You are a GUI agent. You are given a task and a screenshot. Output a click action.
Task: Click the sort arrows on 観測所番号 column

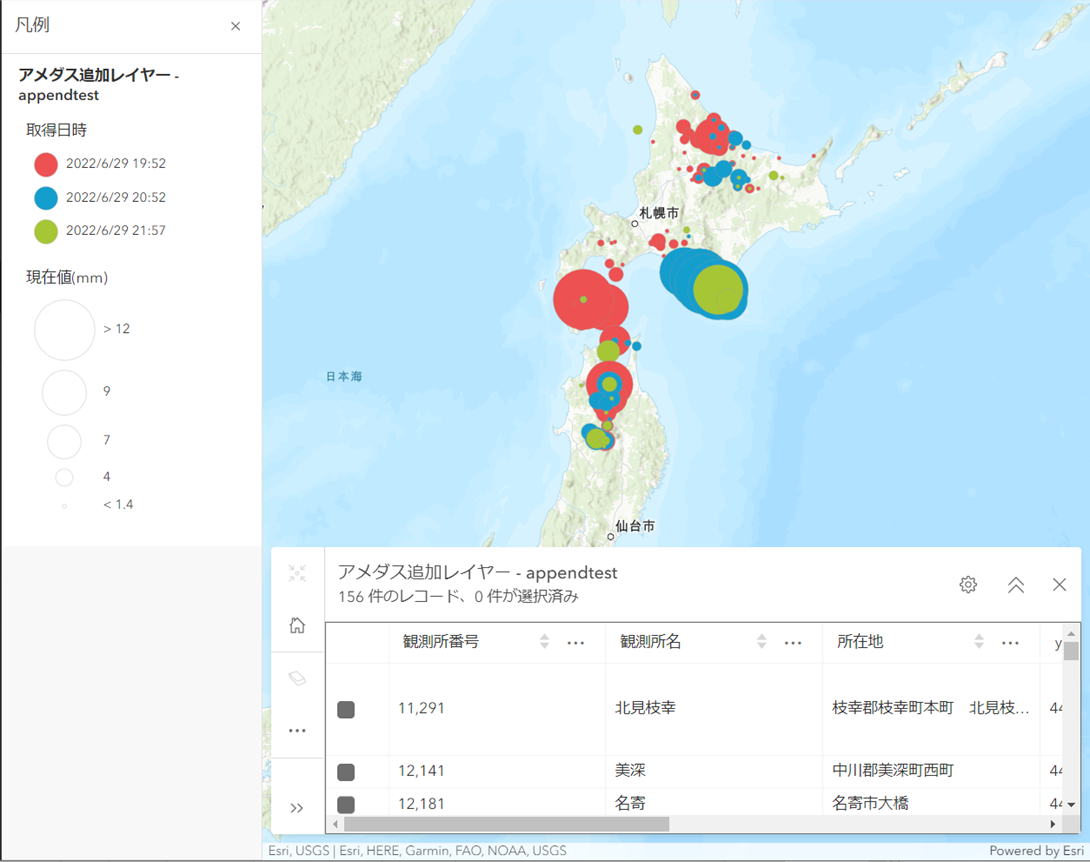(544, 642)
